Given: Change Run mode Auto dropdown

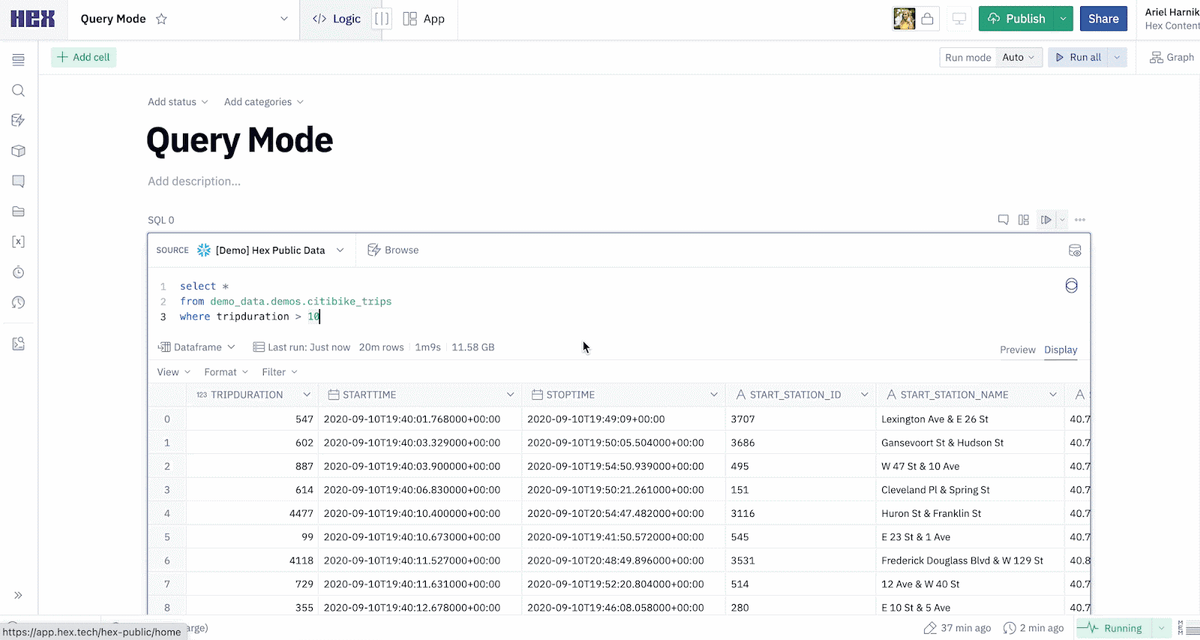Looking at the screenshot, I should click(x=1021, y=57).
